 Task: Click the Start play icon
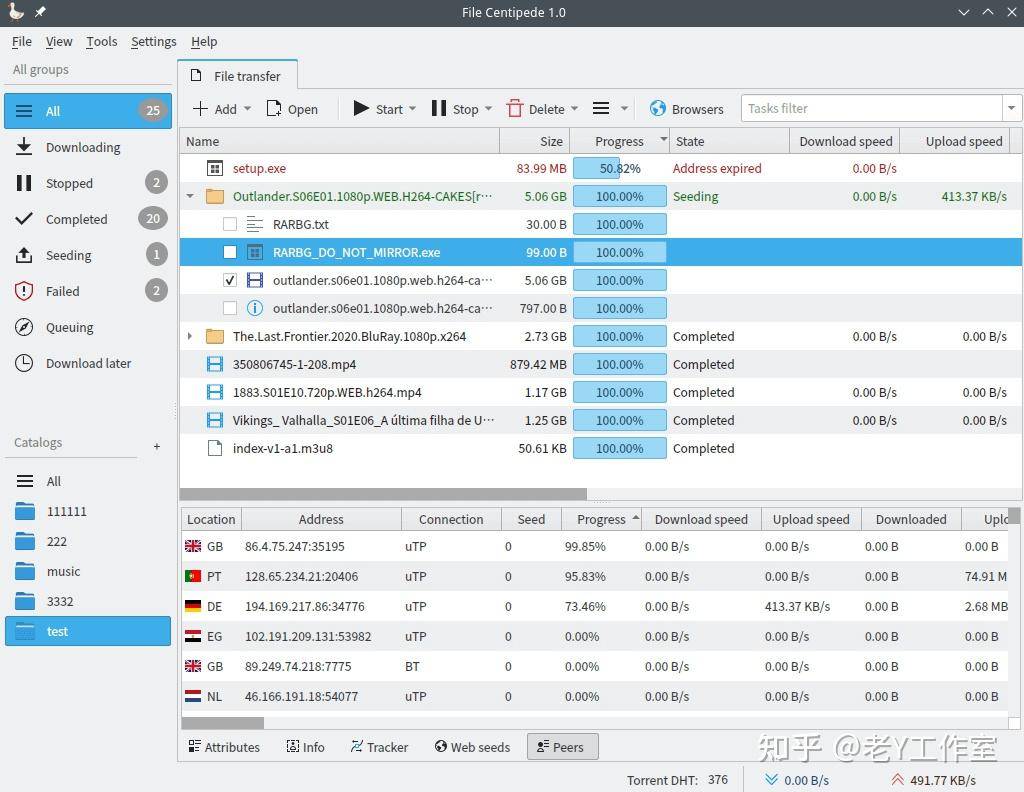360,108
